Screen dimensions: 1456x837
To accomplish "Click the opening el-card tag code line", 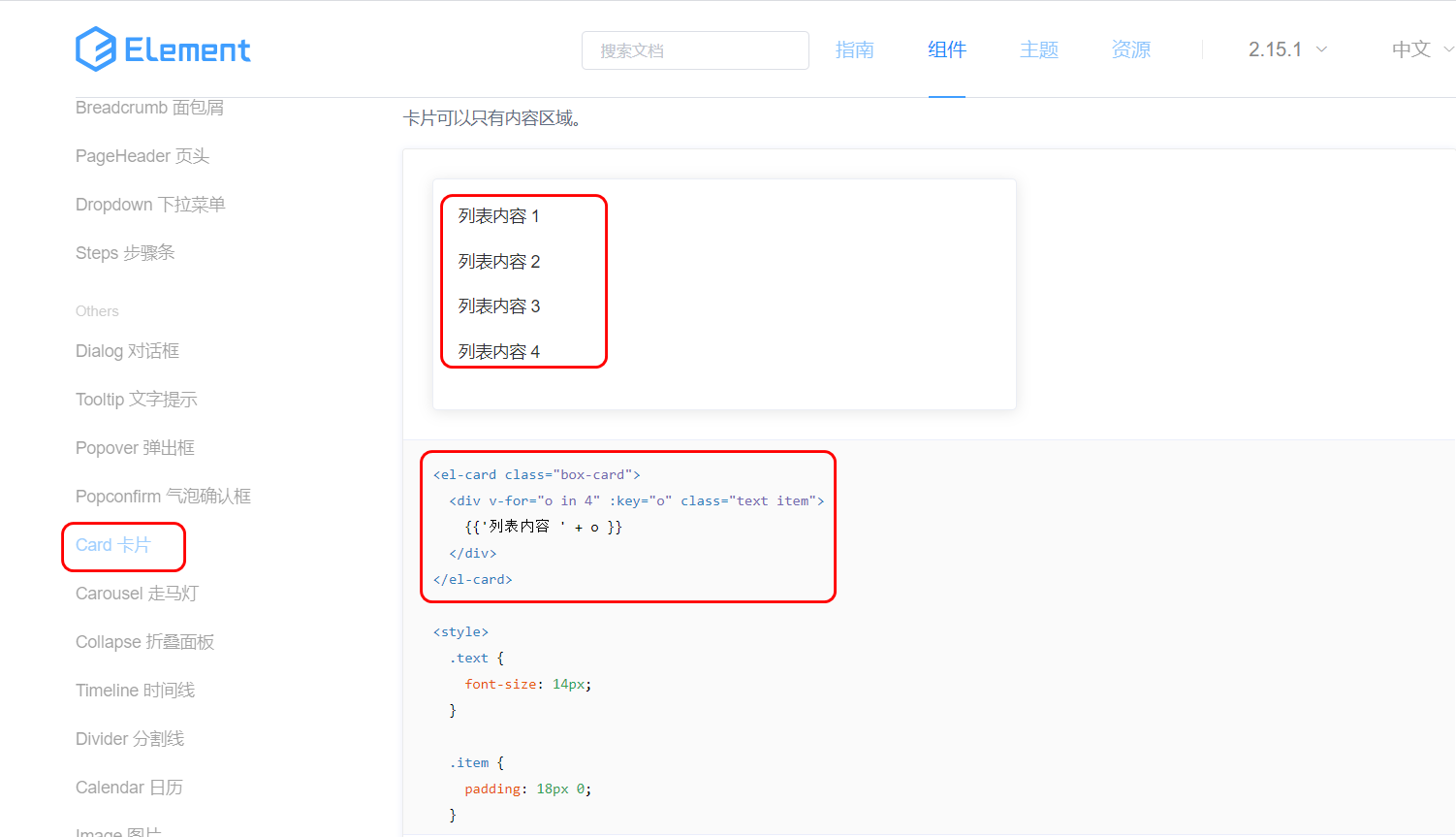I will pyautogui.click(x=537, y=475).
